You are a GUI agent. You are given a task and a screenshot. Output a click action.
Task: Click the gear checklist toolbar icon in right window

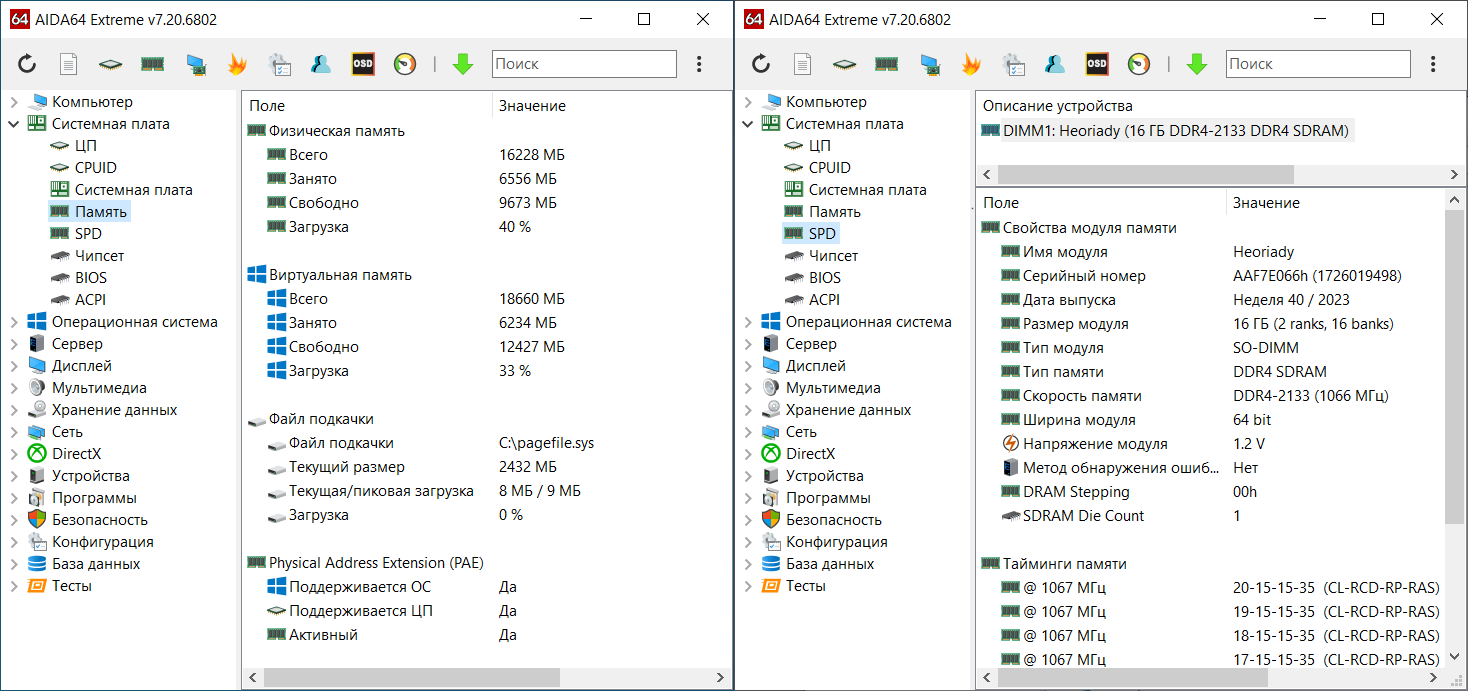tap(1013, 64)
